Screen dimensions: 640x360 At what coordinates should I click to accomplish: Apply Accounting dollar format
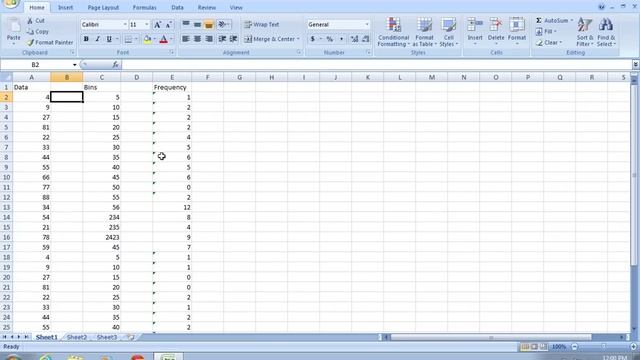313,39
